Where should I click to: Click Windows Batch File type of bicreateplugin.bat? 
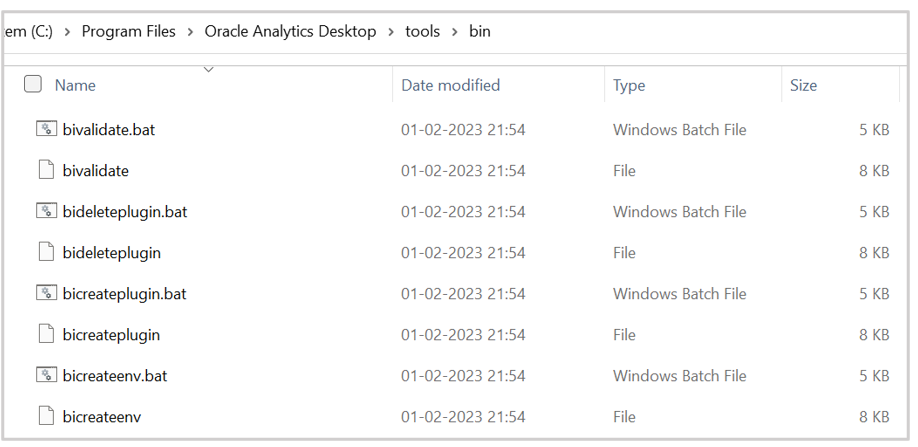[x=680, y=293]
